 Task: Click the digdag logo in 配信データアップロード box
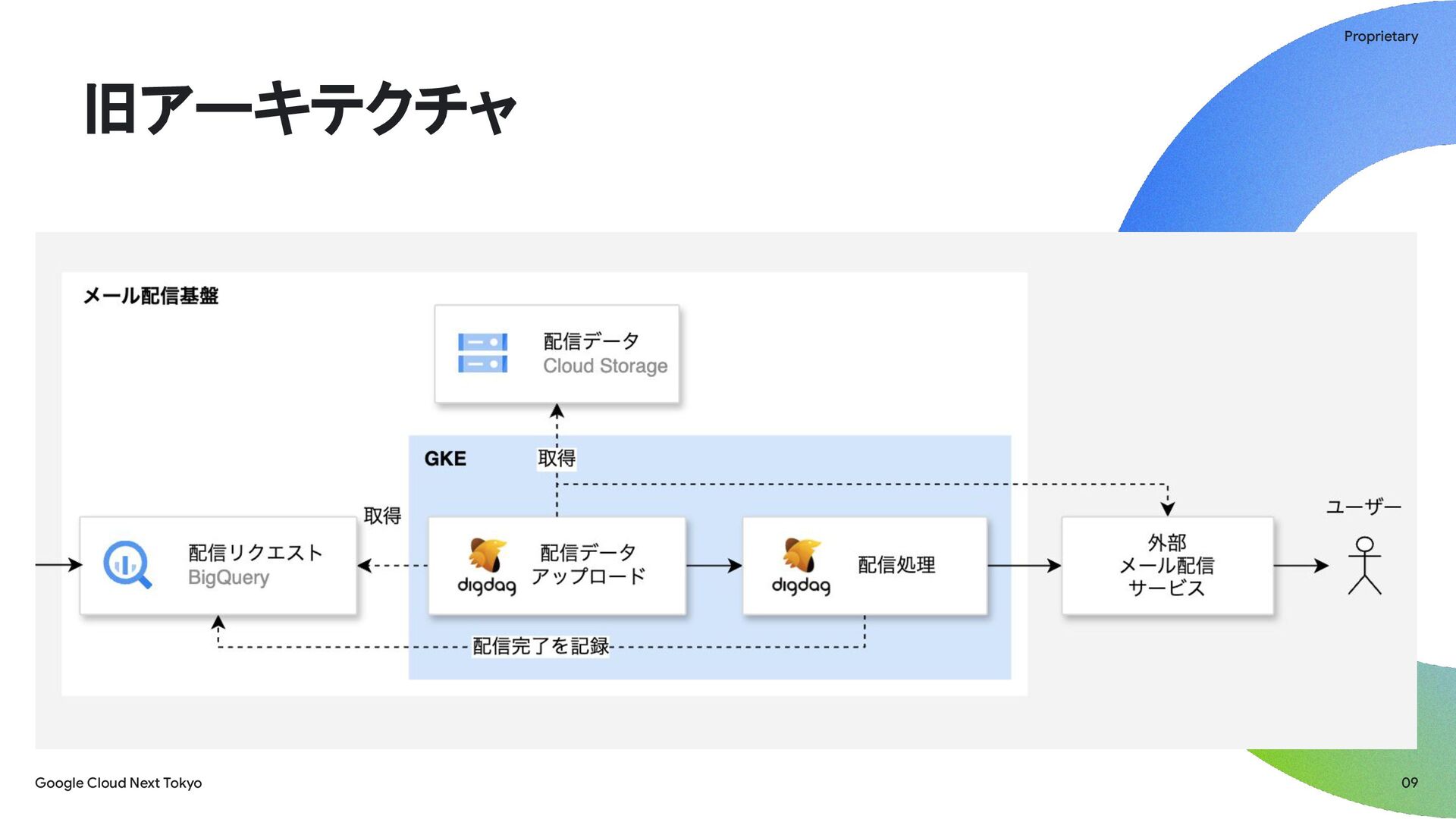(487, 566)
